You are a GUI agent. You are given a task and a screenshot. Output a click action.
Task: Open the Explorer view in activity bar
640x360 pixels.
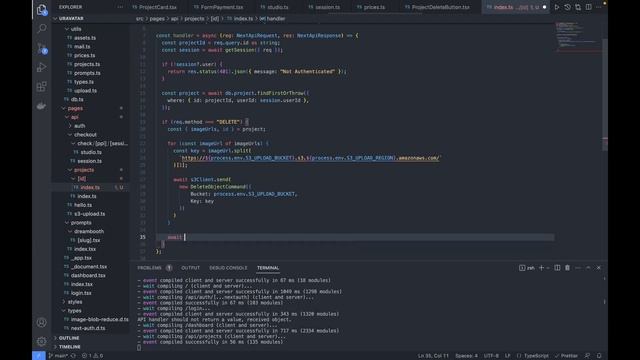(x=42, y=10)
